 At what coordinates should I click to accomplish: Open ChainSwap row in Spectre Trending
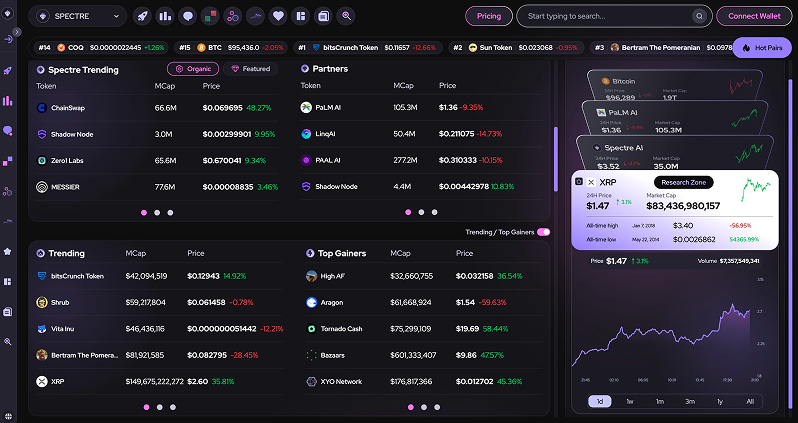tap(157, 108)
